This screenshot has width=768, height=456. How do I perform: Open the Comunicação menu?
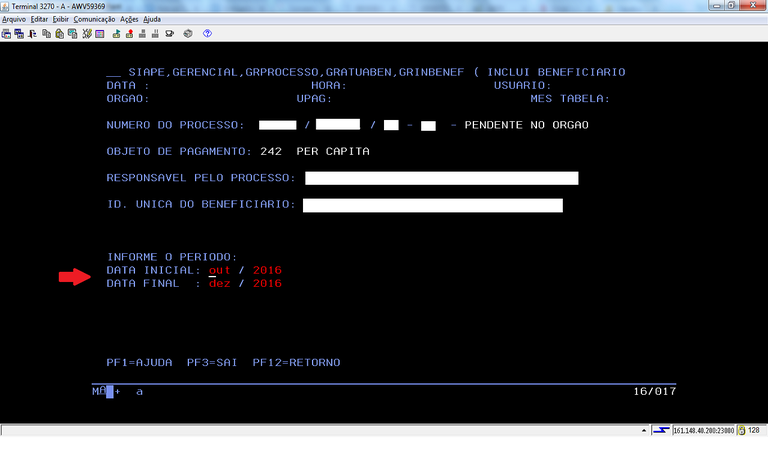tap(94, 19)
